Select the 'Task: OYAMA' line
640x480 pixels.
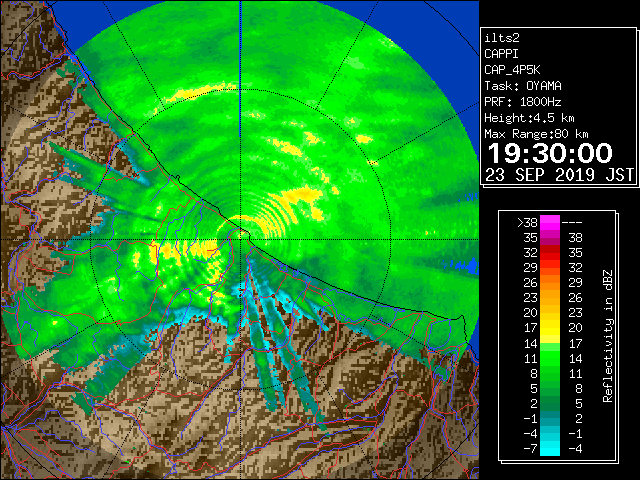523,86
